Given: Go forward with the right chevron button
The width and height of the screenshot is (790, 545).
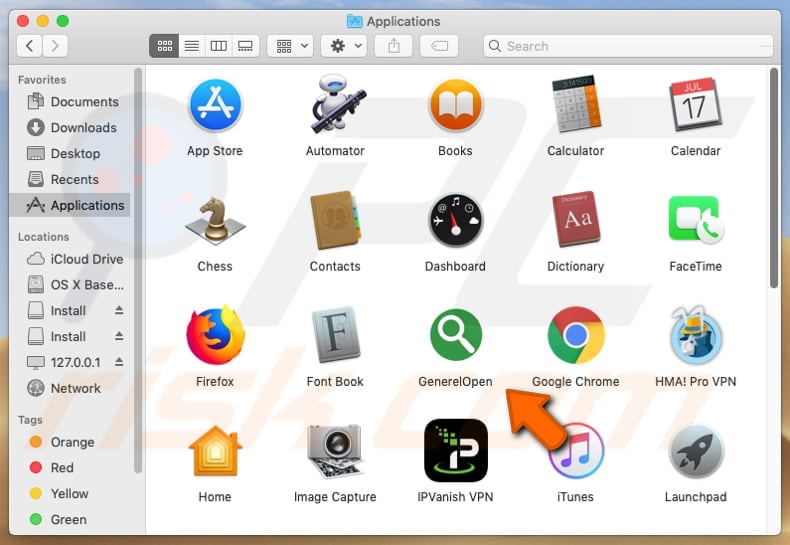Looking at the screenshot, I should 55,46.
